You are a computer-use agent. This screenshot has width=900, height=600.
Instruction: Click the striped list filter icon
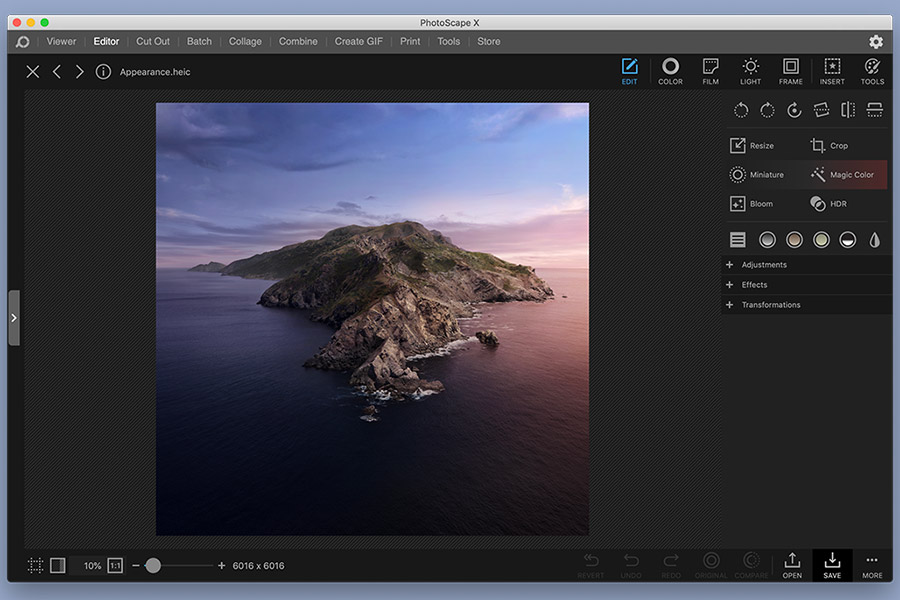coord(738,239)
